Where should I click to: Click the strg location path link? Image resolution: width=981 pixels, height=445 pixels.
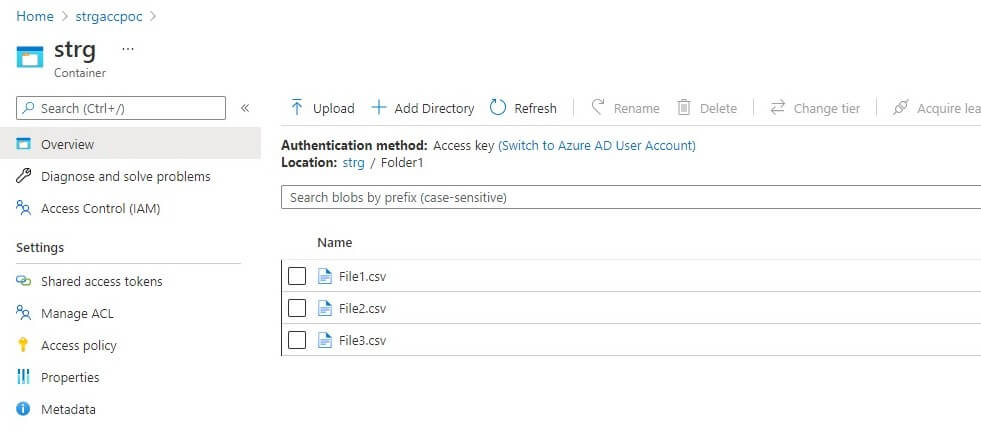click(x=353, y=161)
